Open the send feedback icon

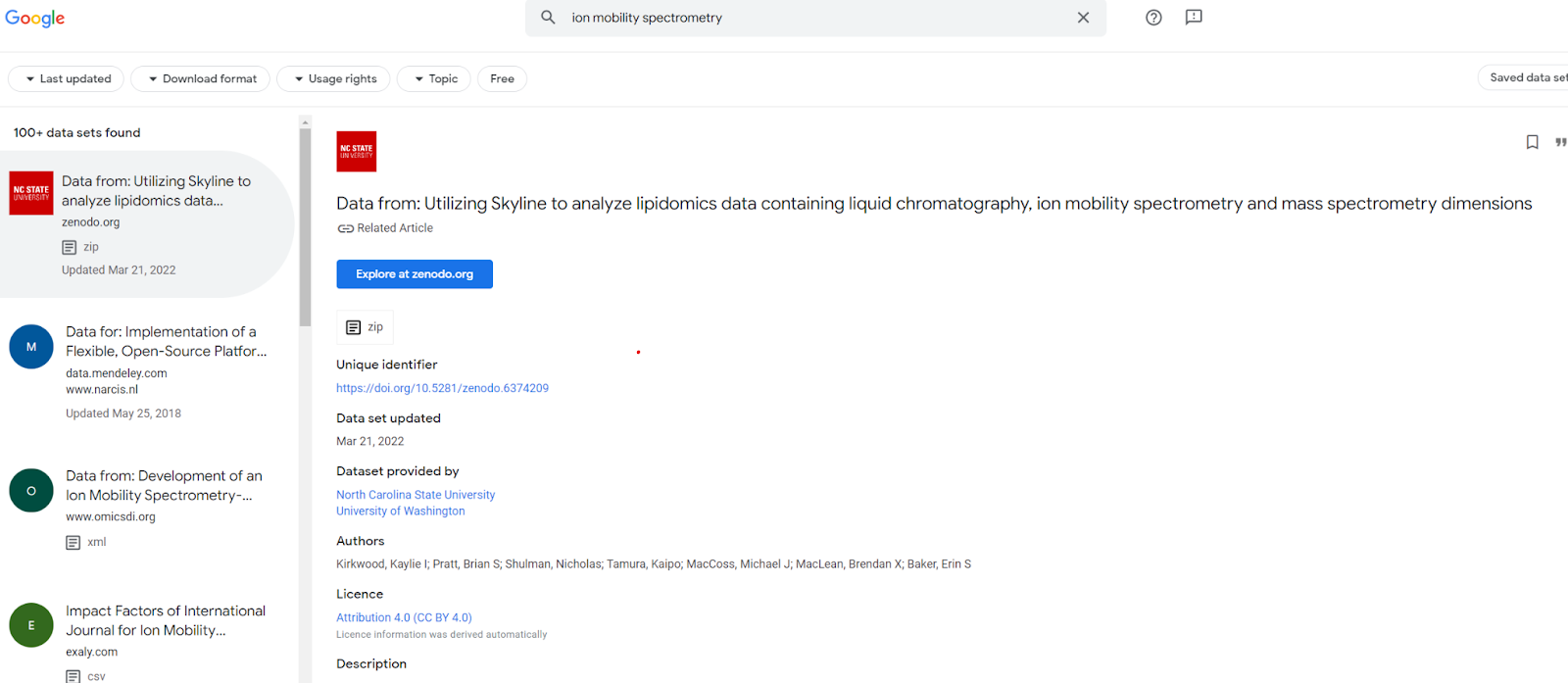pyautogui.click(x=1194, y=18)
